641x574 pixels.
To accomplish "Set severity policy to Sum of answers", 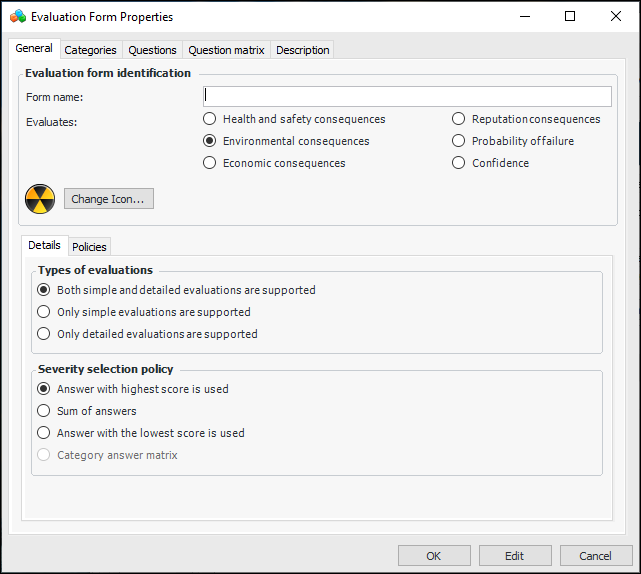I will 44,411.
